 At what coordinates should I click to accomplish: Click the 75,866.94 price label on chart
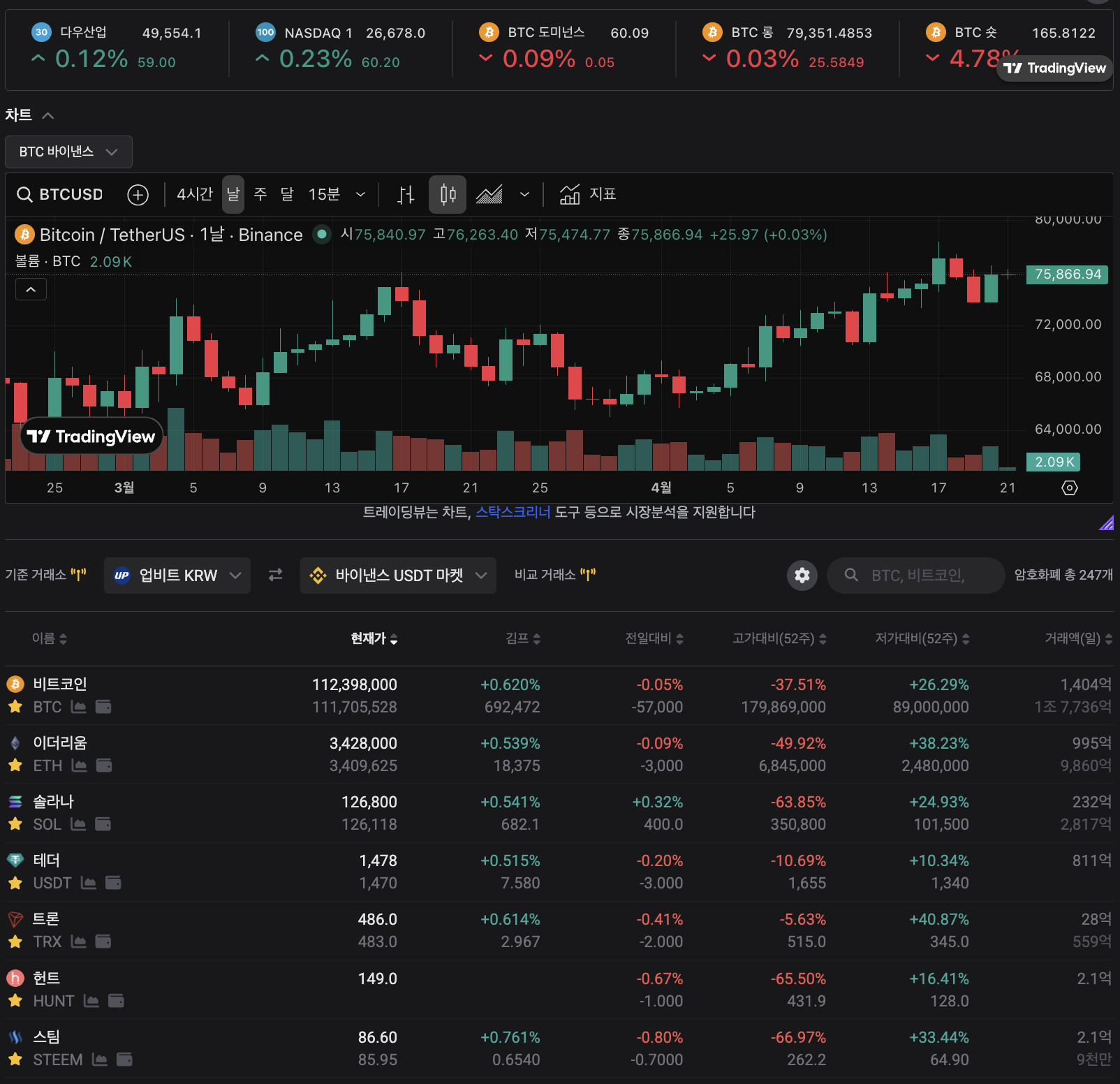[x=1068, y=274]
